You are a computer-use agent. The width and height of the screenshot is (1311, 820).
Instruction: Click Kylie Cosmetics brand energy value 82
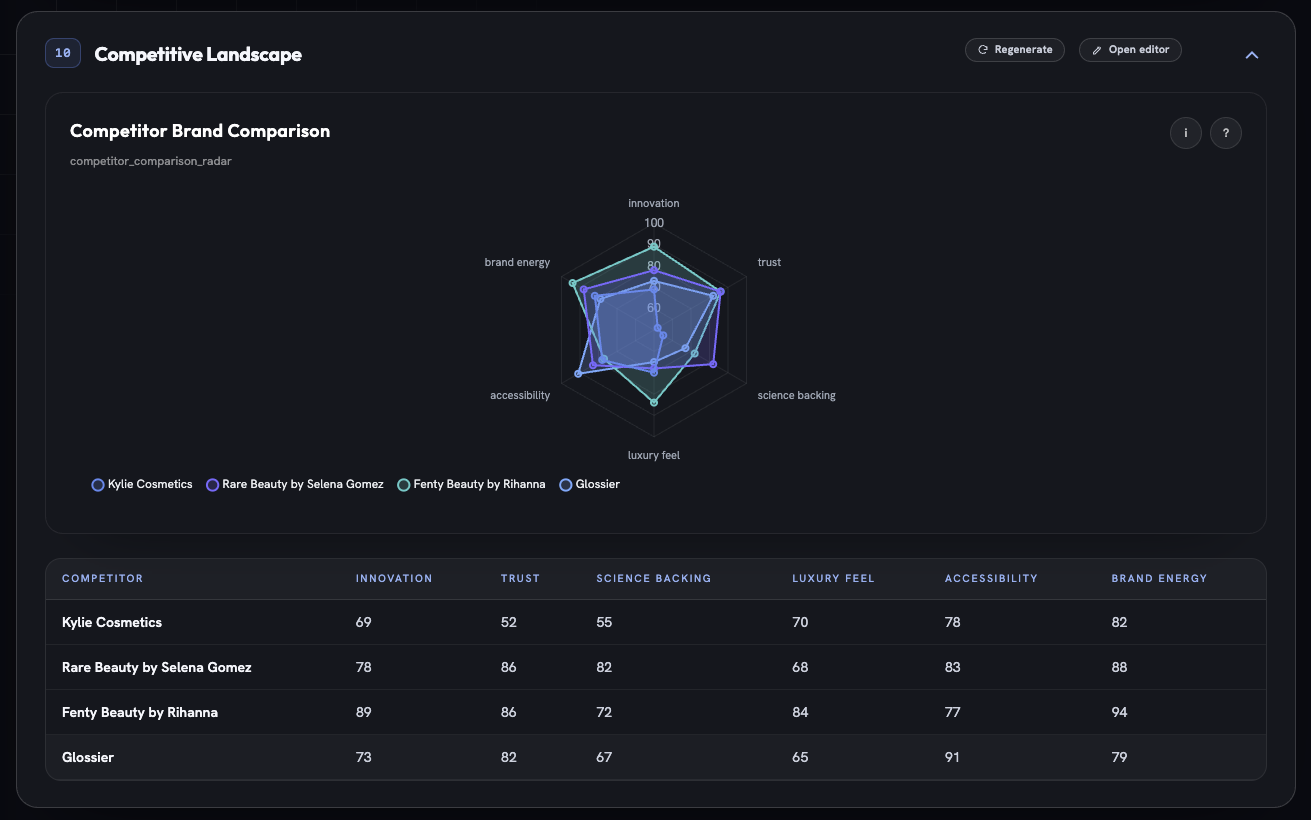[x=1119, y=622]
